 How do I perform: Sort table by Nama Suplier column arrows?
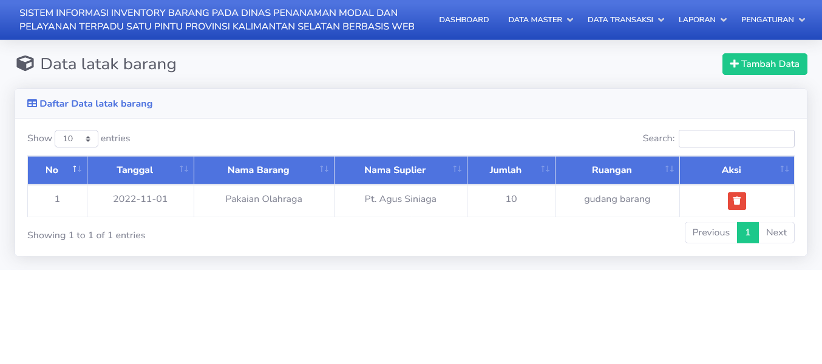coord(457,169)
